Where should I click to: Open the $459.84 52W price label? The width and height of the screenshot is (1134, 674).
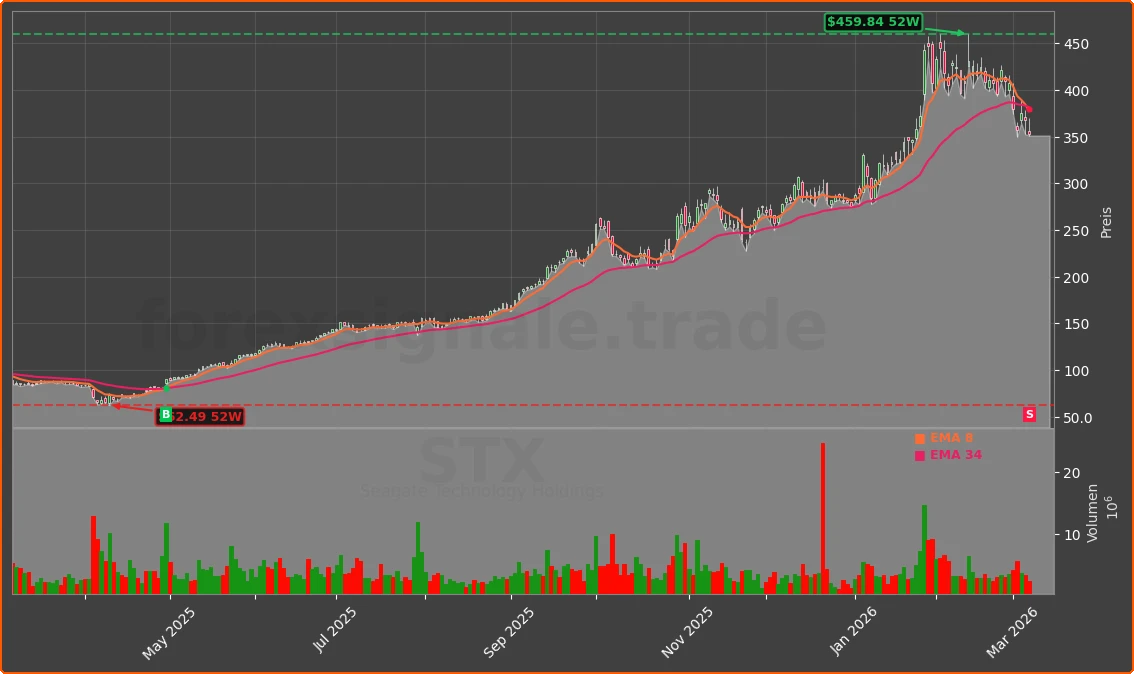pyautogui.click(x=872, y=20)
